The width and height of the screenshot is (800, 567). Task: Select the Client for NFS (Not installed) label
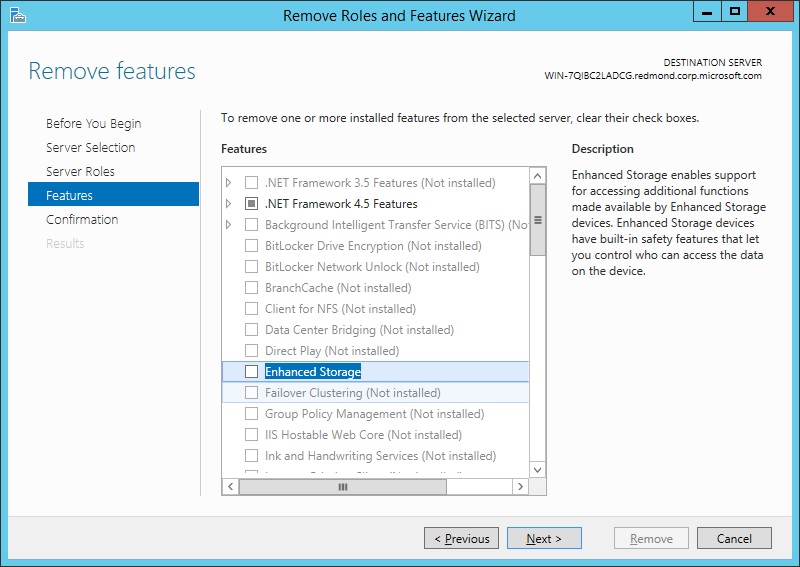[340, 309]
